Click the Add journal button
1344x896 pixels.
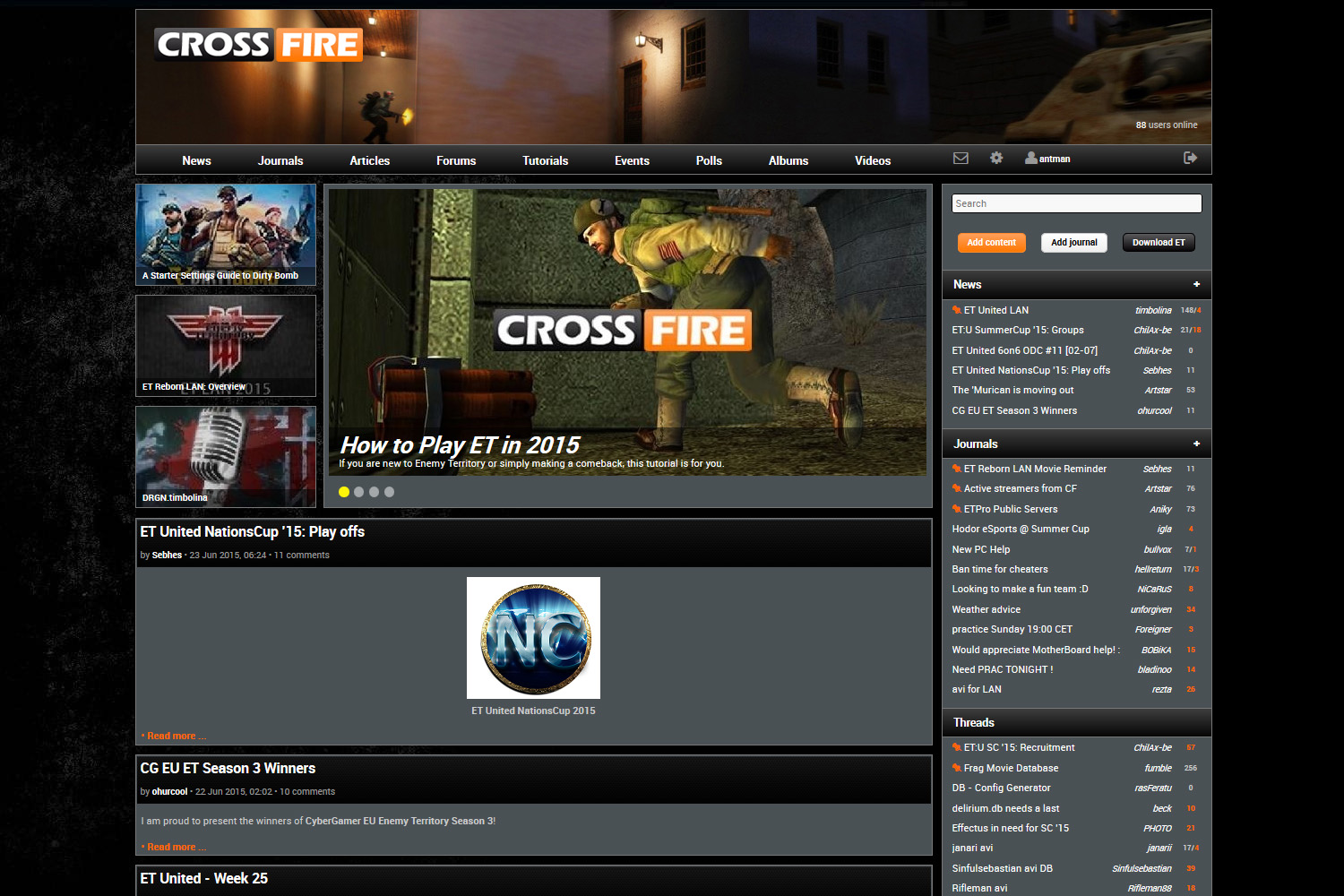click(x=1074, y=243)
